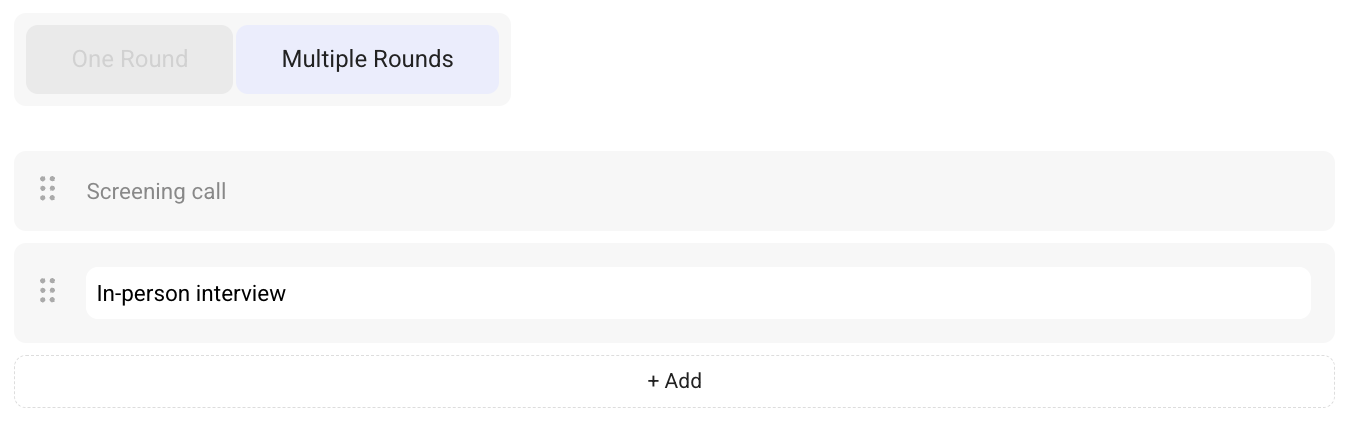Image resolution: width=1345 pixels, height=421 pixels.
Task: Click inside the In-person interview input box
Action: point(697,293)
